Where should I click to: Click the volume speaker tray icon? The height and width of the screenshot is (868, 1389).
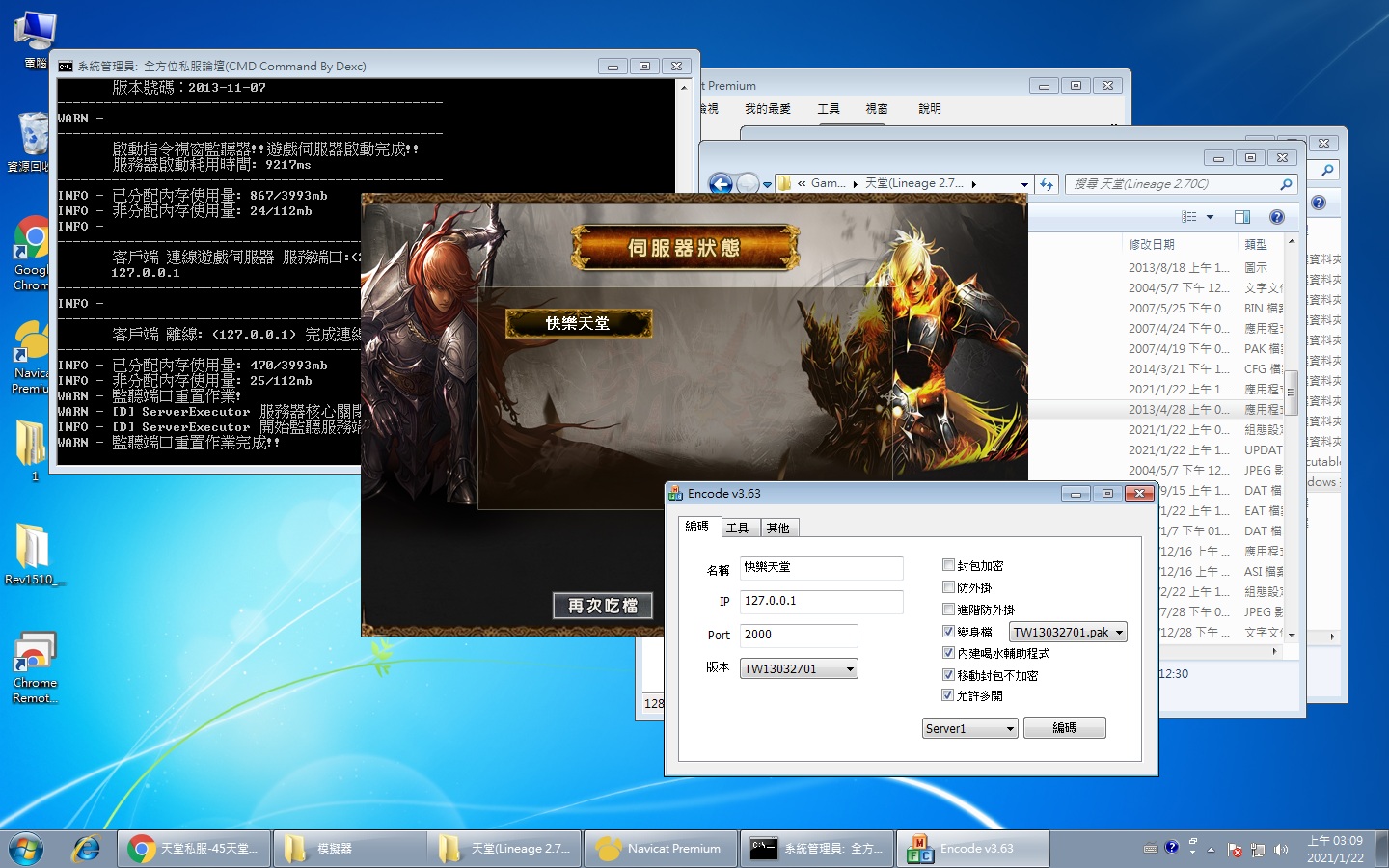pyautogui.click(x=1281, y=850)
